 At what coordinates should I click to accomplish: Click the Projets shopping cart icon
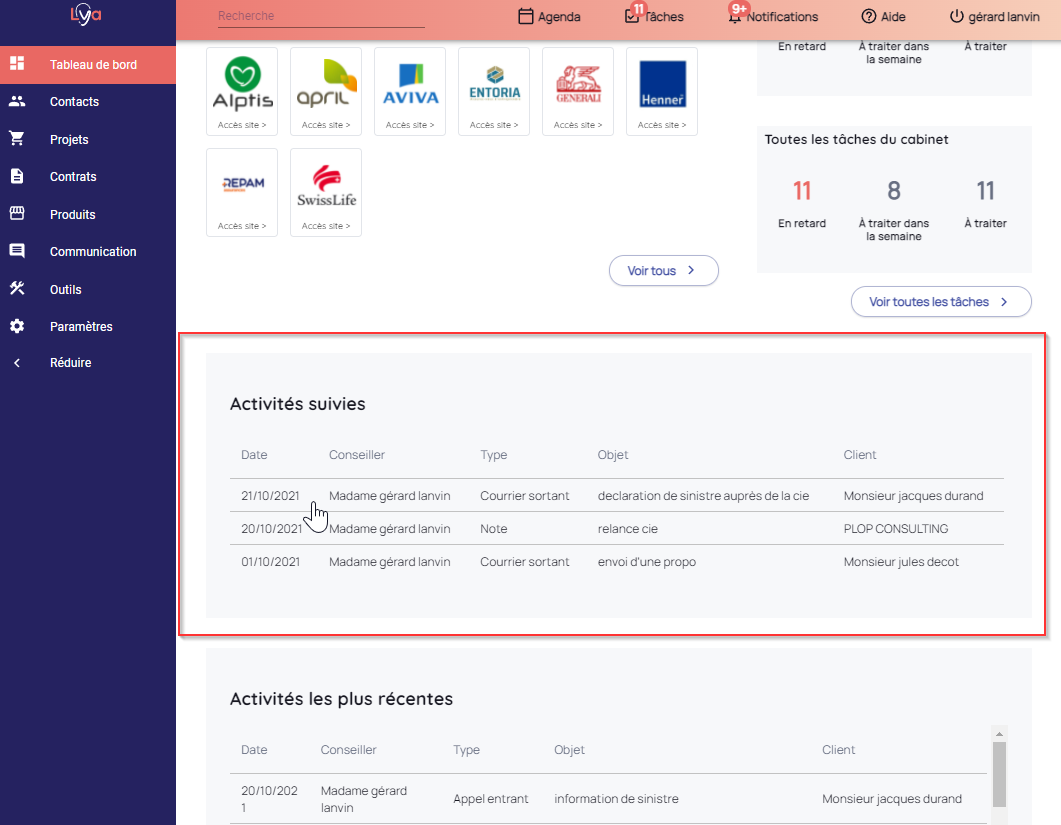click(17, 139)
